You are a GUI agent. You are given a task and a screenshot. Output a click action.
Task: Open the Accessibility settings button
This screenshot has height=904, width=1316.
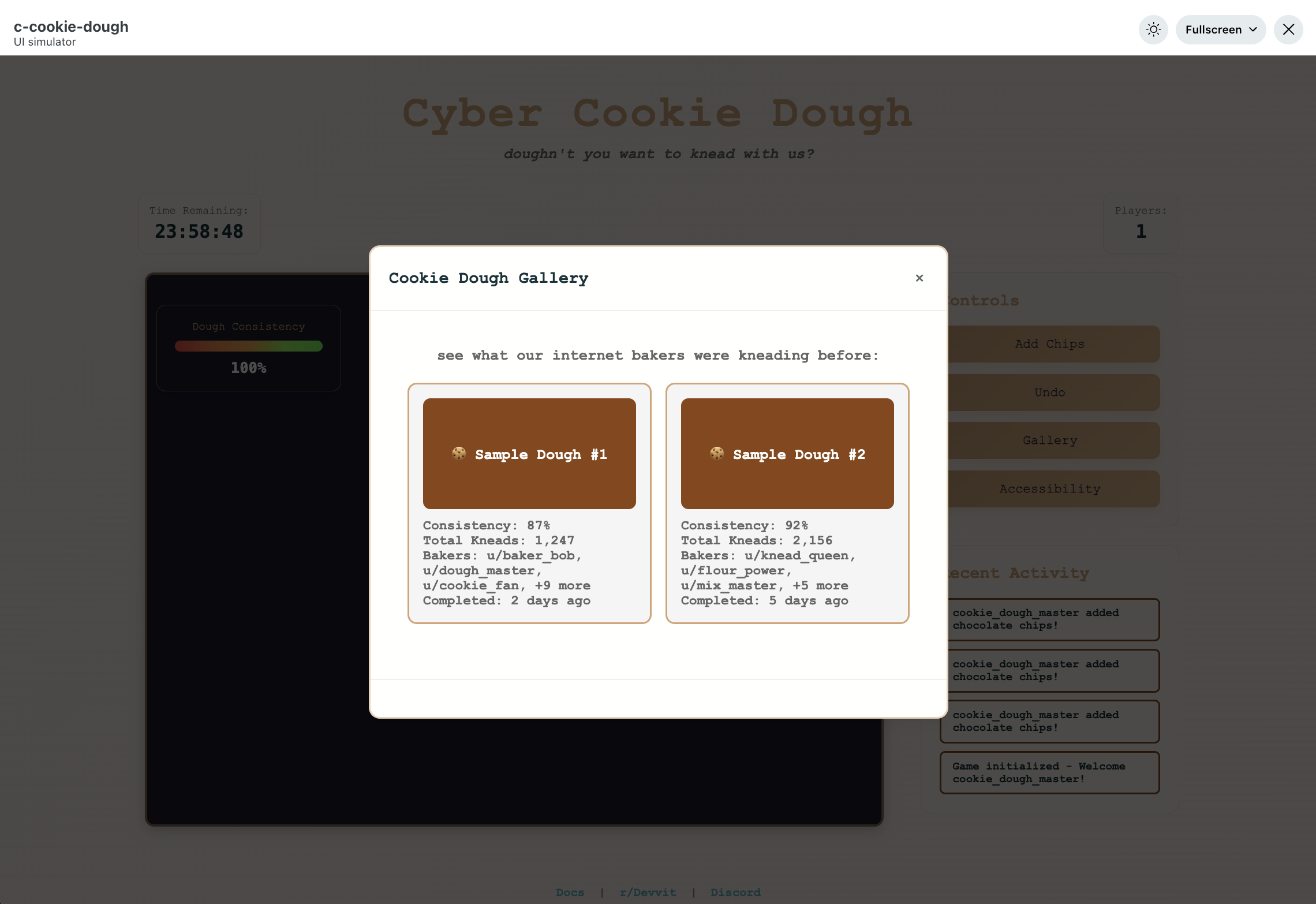click(x=1050, y=489)
